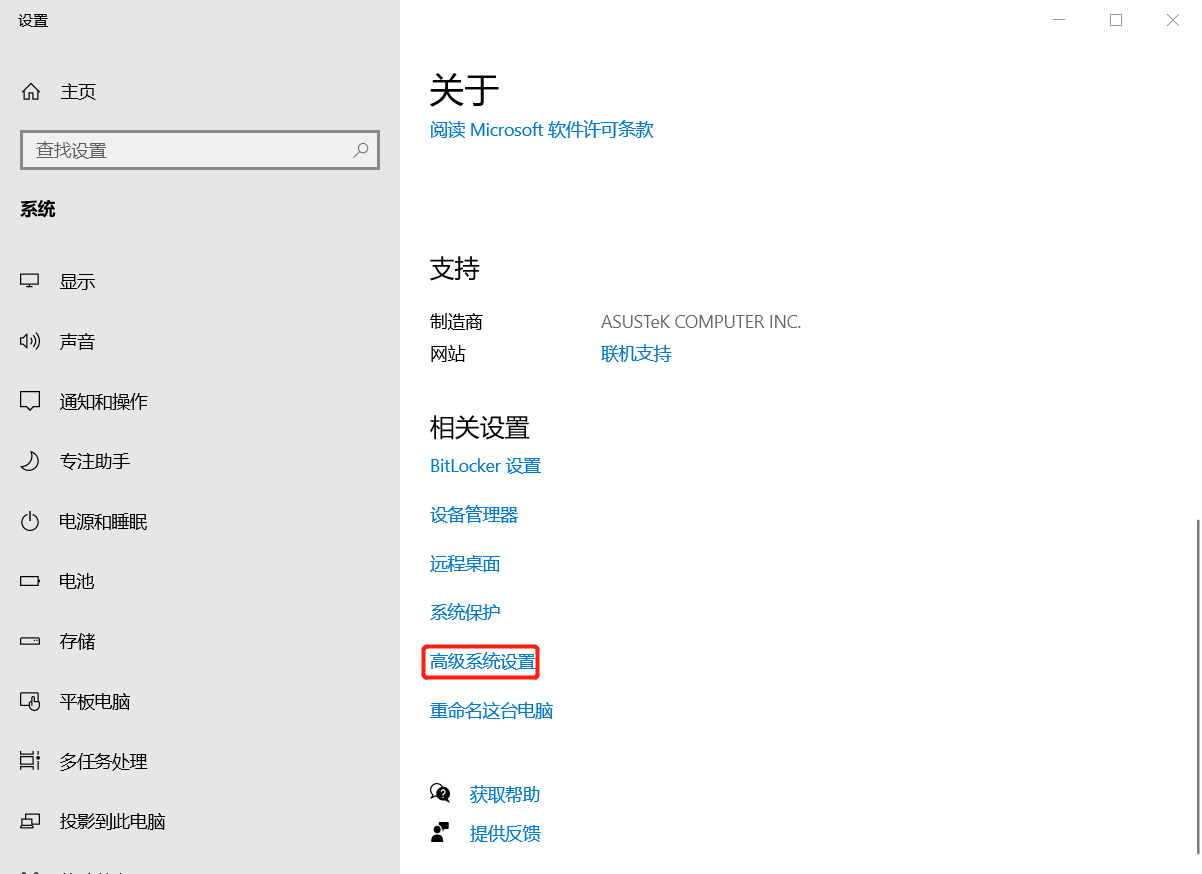Minimize the 设置 window
The width and height of the screenshot is (1202, 874).
pyautogui.click(x=1059, y=20)
